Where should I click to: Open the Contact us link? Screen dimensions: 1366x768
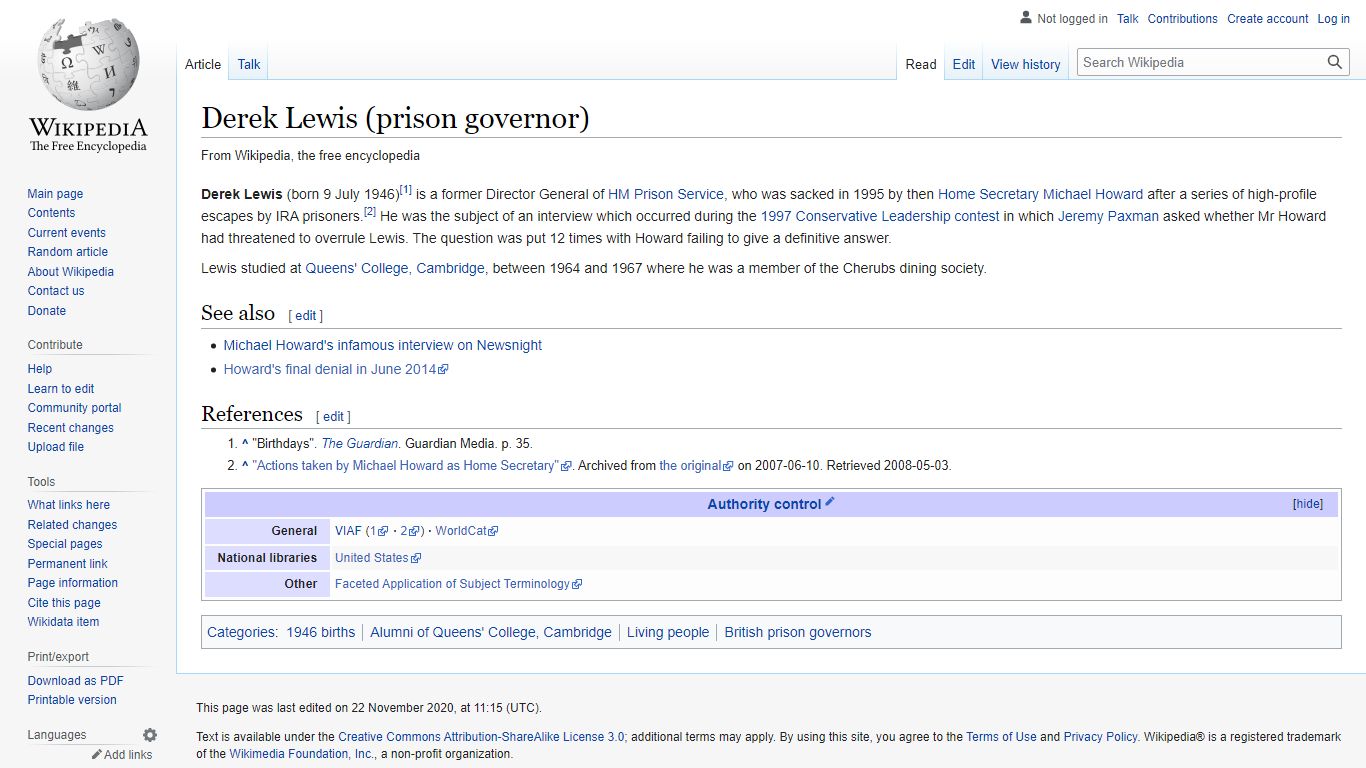pyautogui.click(x=56, y=291)
